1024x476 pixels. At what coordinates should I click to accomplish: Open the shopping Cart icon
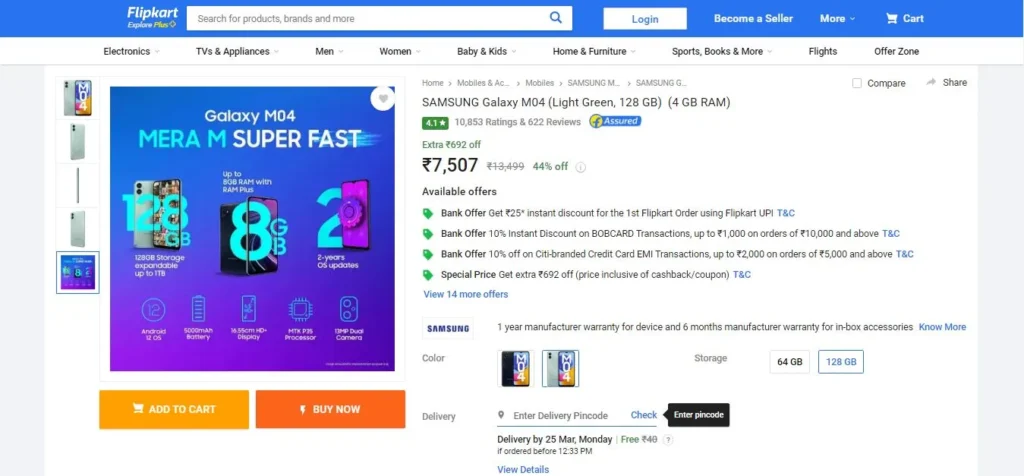coord(891,18)
